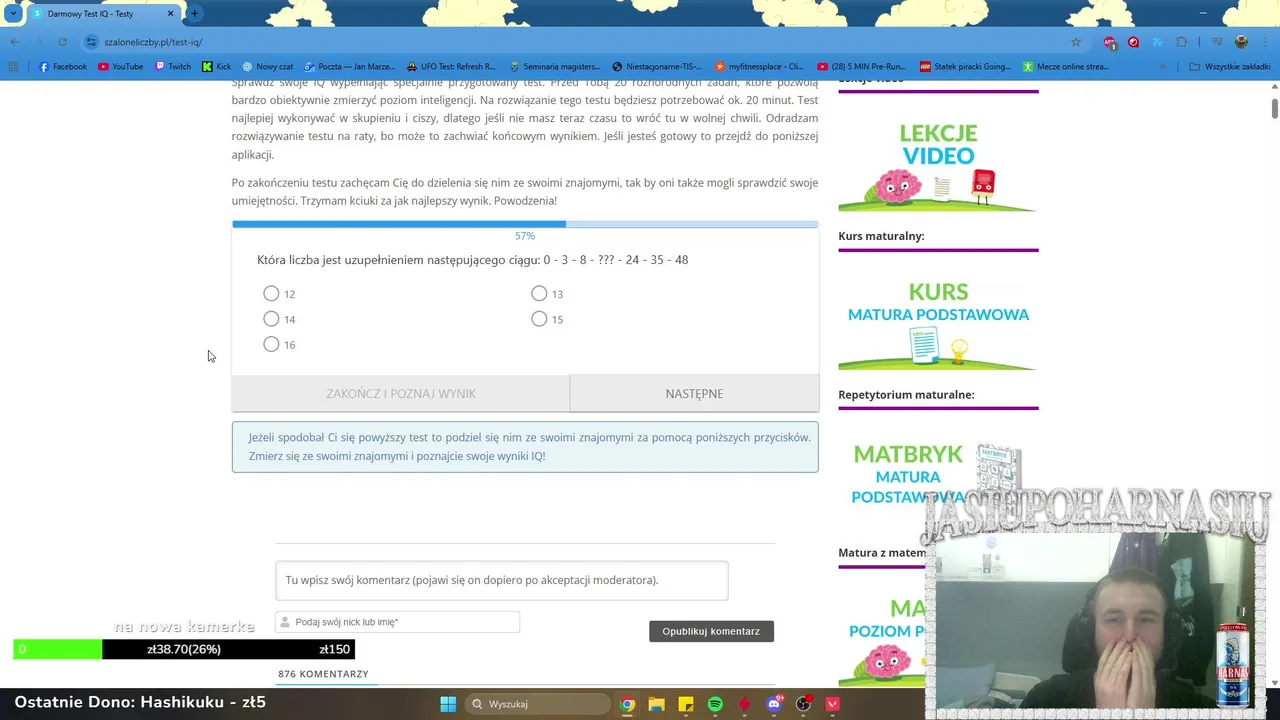The height and width of the screenshot is (720, 1280).
Task: Open Spotify from the taskbar
Action: (x=715, y=704)
